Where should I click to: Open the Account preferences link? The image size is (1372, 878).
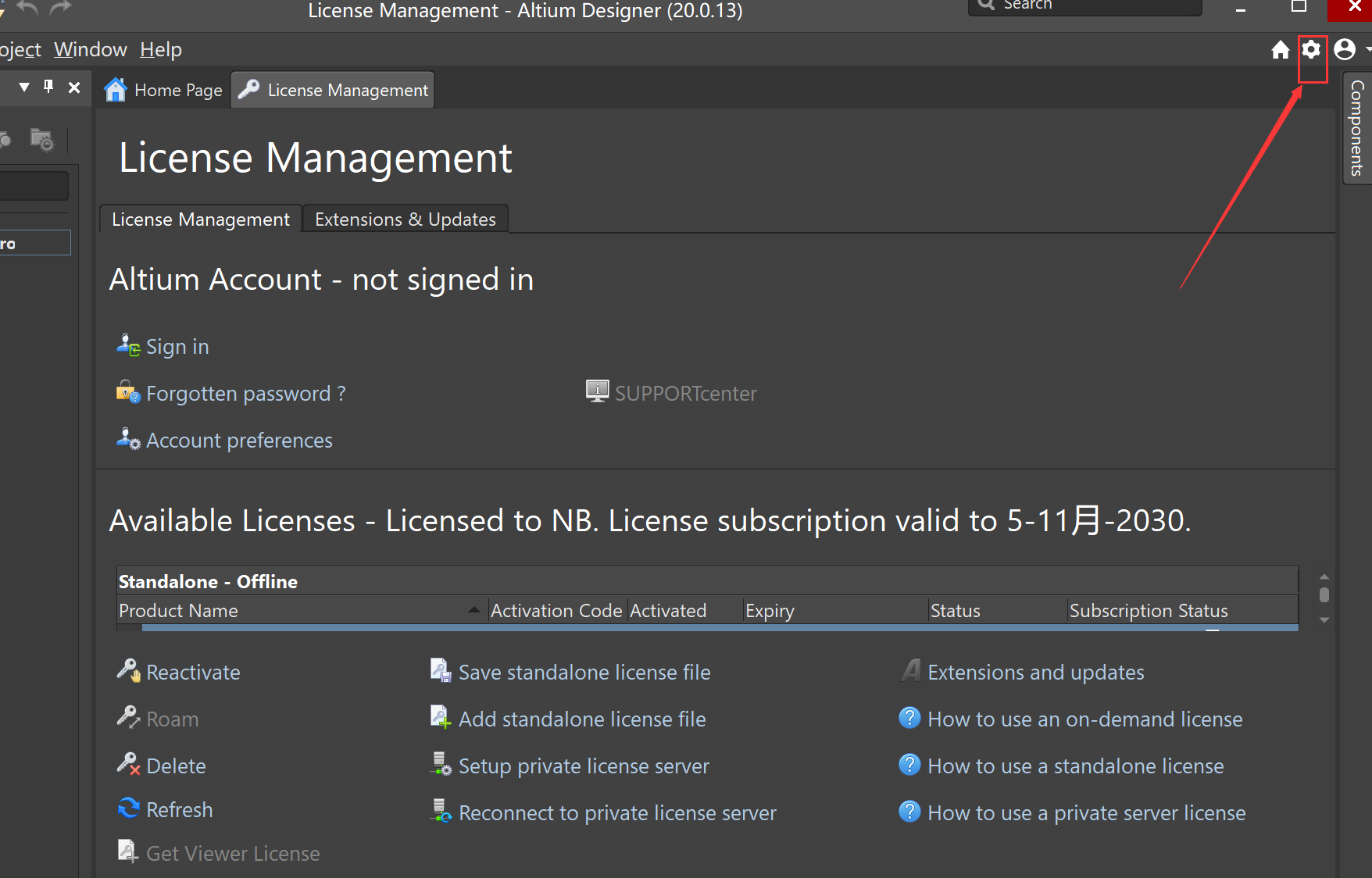point(239,440)
